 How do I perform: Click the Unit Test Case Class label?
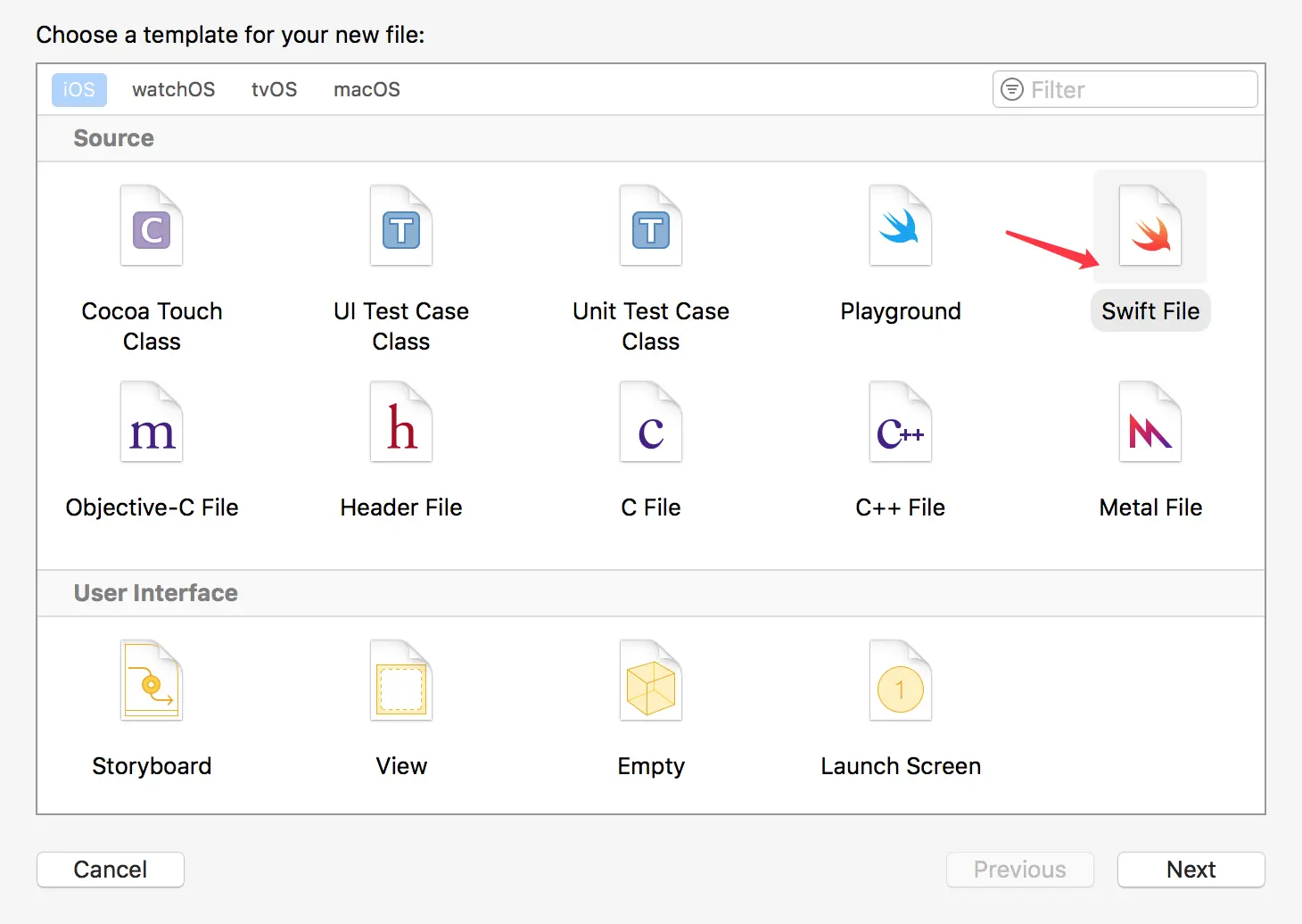(651, 326)
